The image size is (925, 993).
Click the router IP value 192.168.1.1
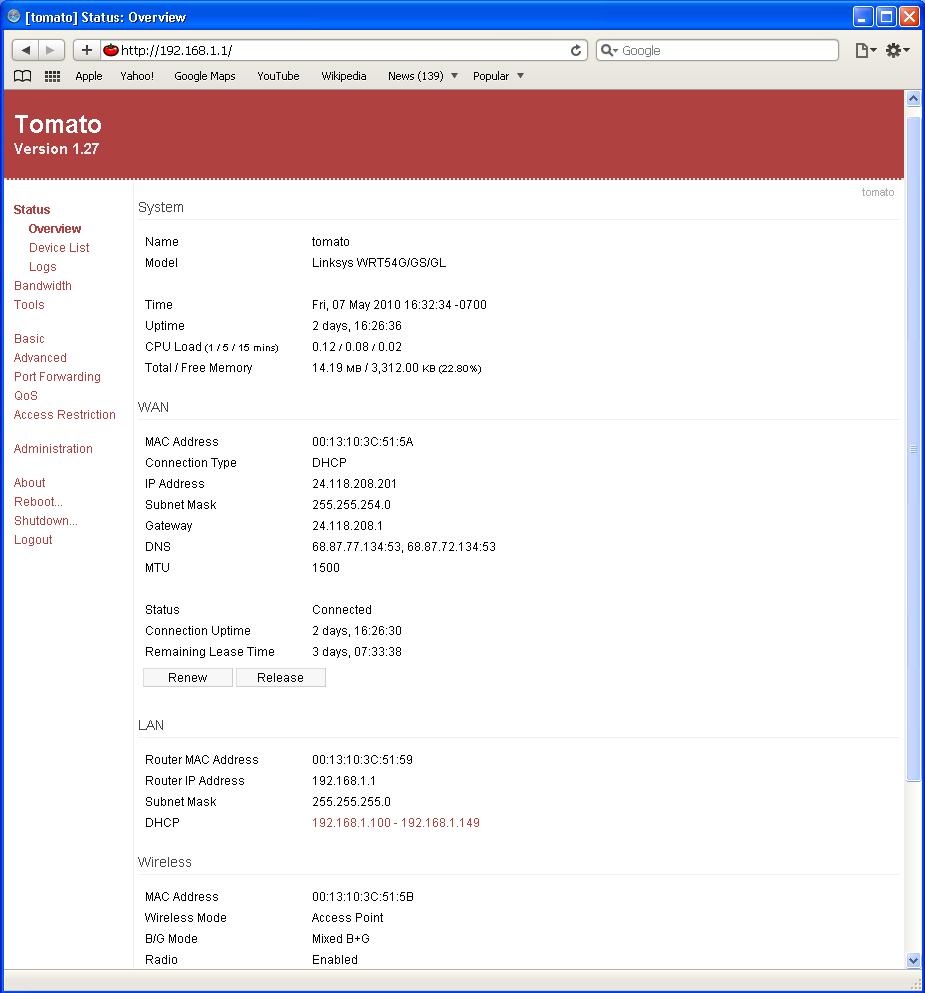(344, 781)
